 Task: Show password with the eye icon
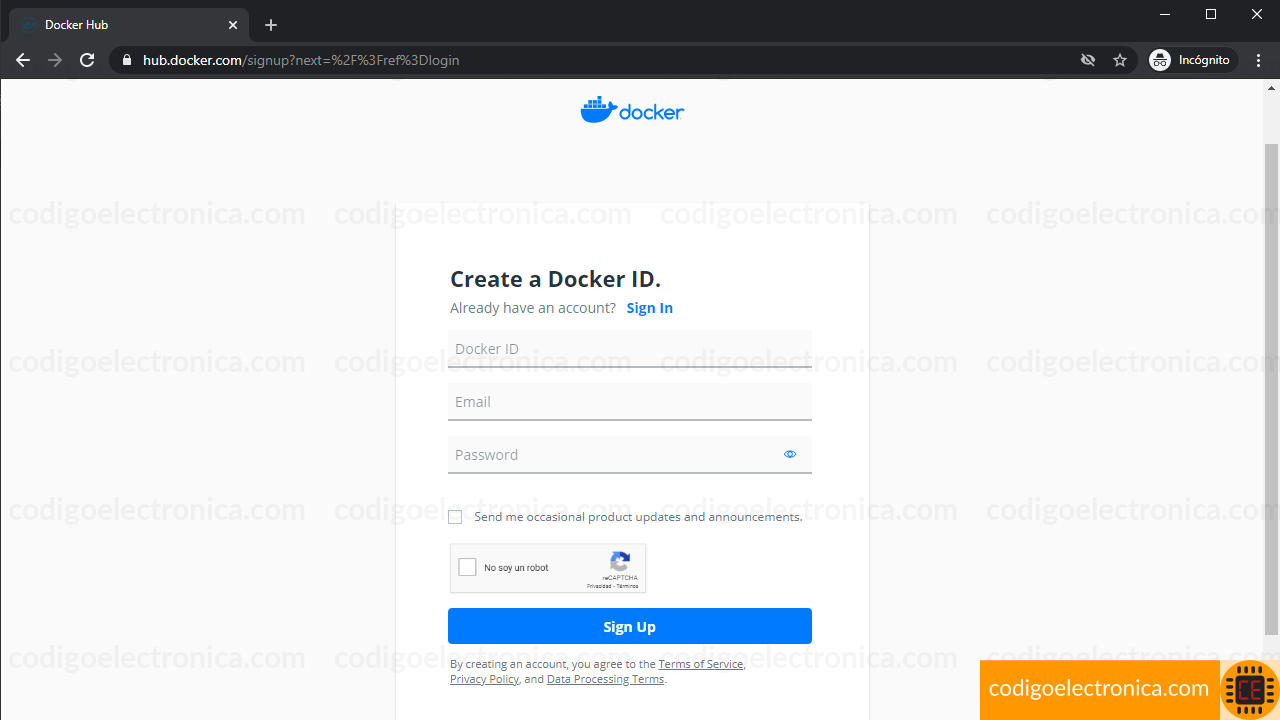(790, 454)
